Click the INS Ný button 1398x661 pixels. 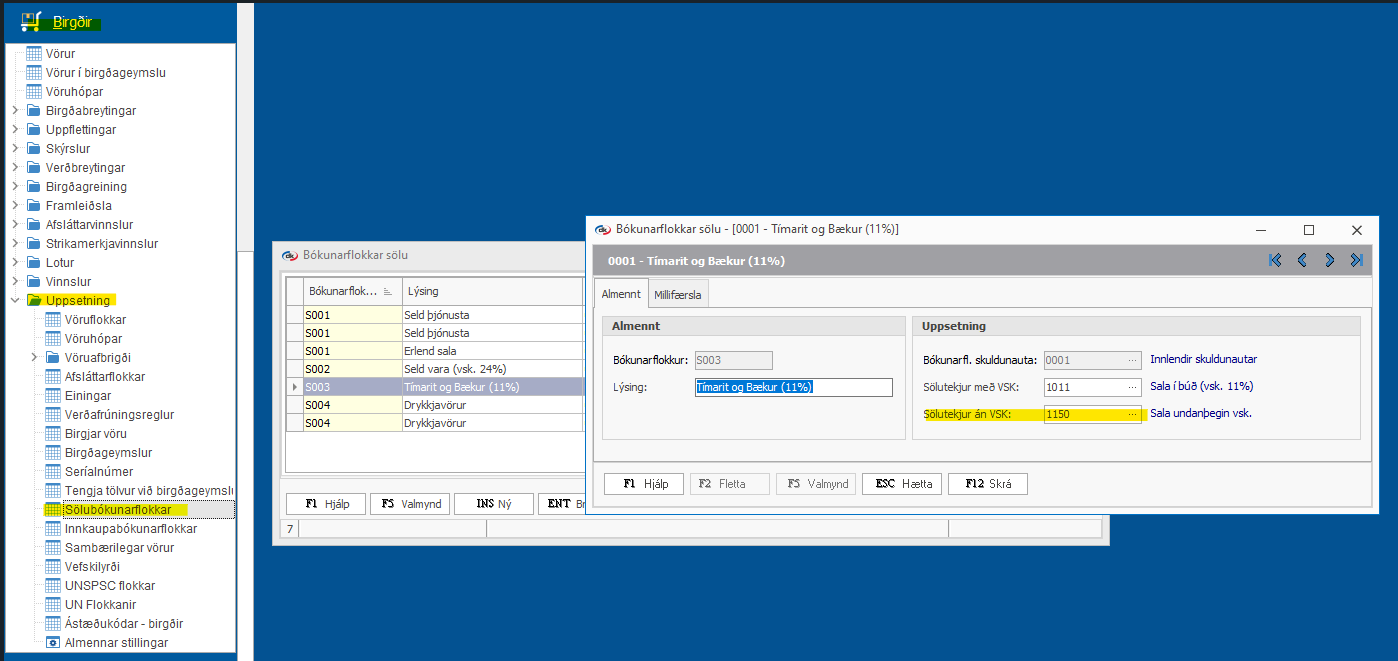[493, 504]
